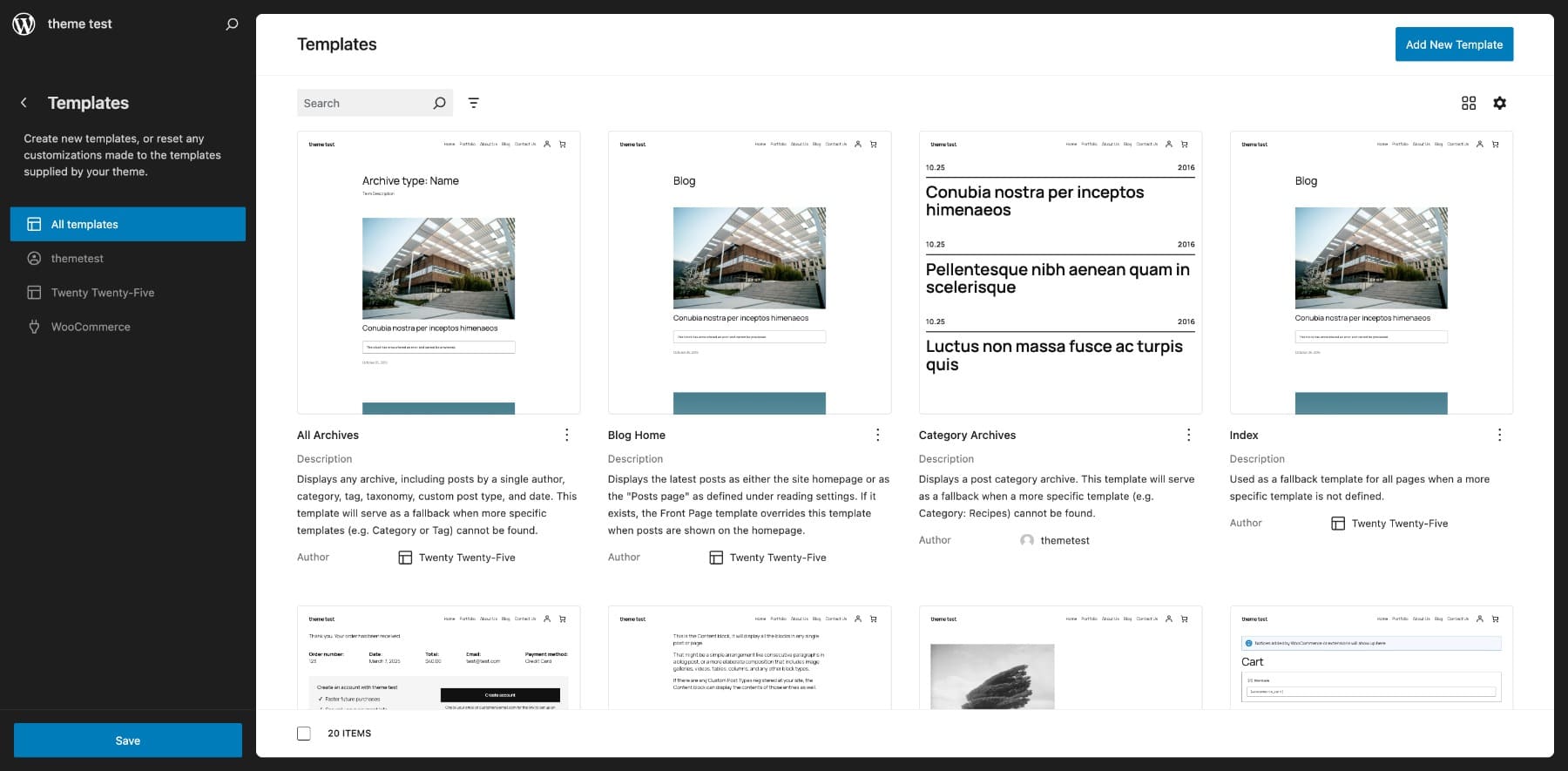Filter templates by themetest author
The image size is (1568, 771).
tap(128, 259)
